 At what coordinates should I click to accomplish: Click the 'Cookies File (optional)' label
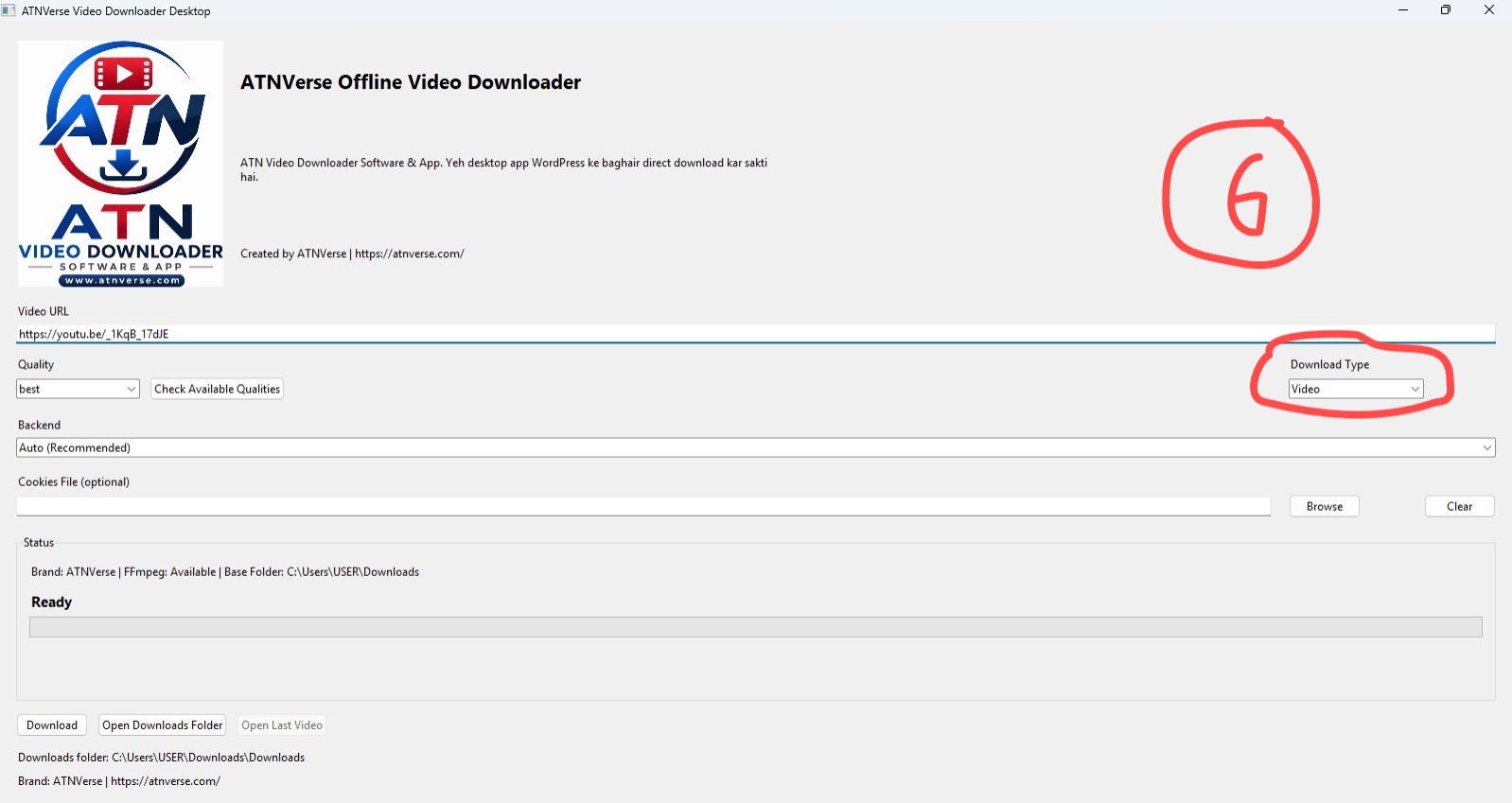tap(74, 481)
